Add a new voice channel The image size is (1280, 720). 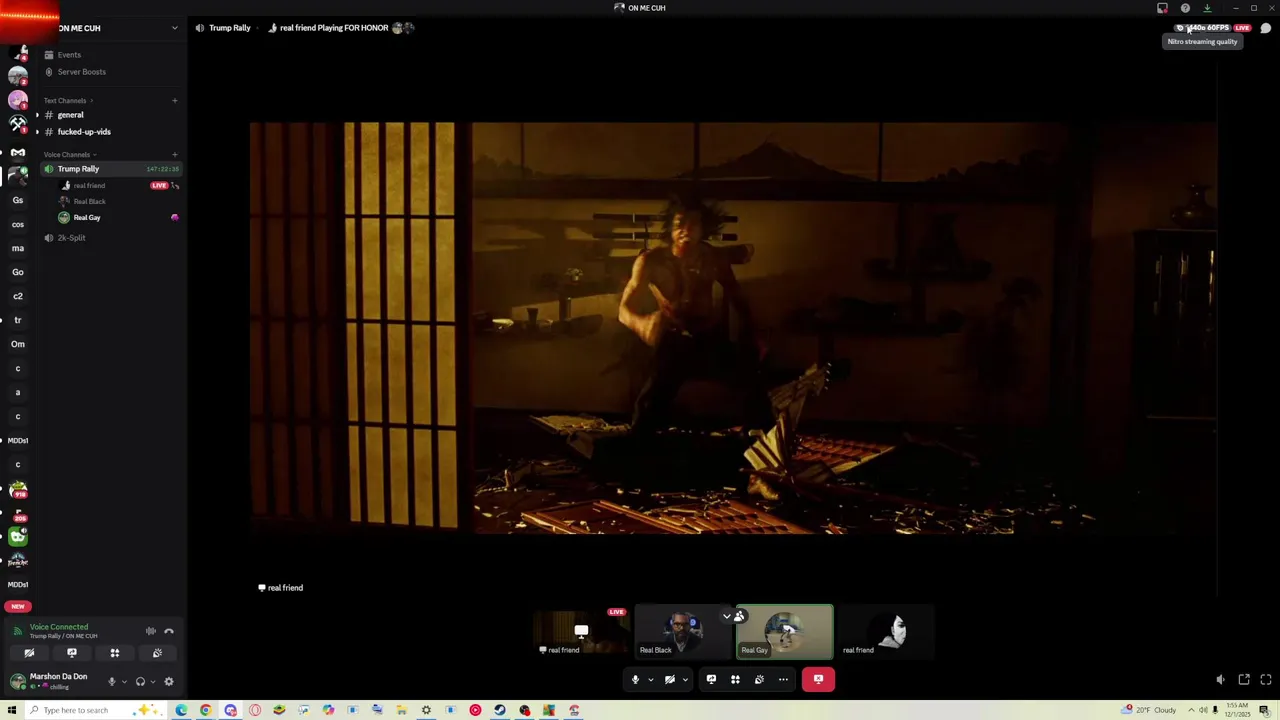(174, 155)
